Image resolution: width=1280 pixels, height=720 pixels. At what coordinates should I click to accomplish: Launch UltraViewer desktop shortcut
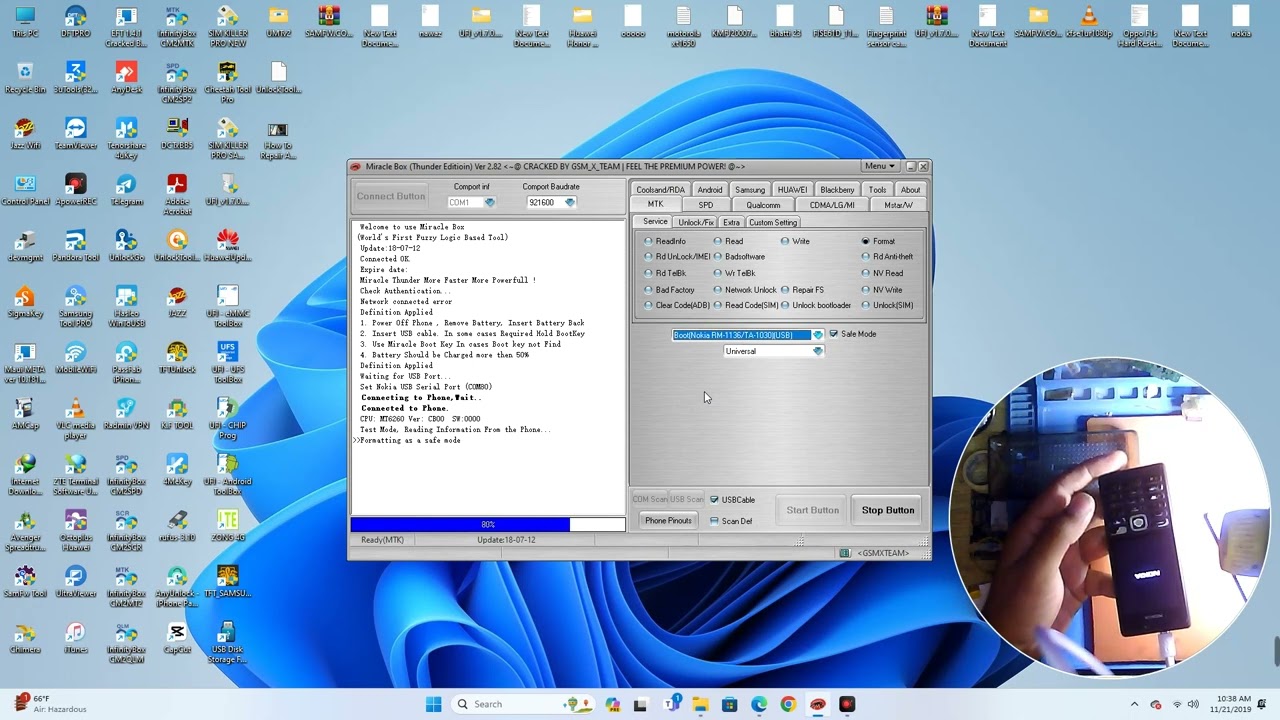tap(75, 582)
